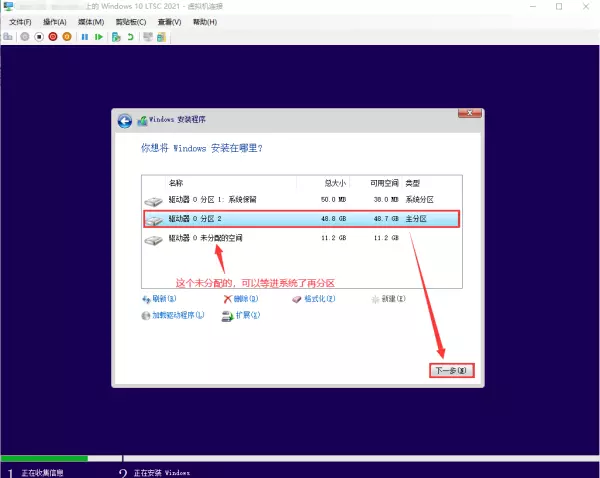Turn off the VM with the stop icon
Screen dimensions: 600x478
[x=39, y=37]
